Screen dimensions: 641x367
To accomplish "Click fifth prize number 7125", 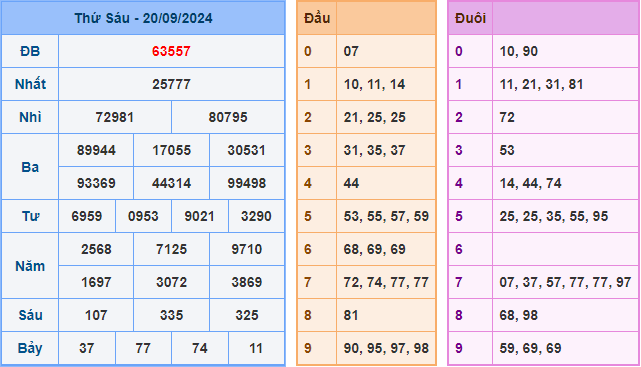I will [x=171, y=249].
